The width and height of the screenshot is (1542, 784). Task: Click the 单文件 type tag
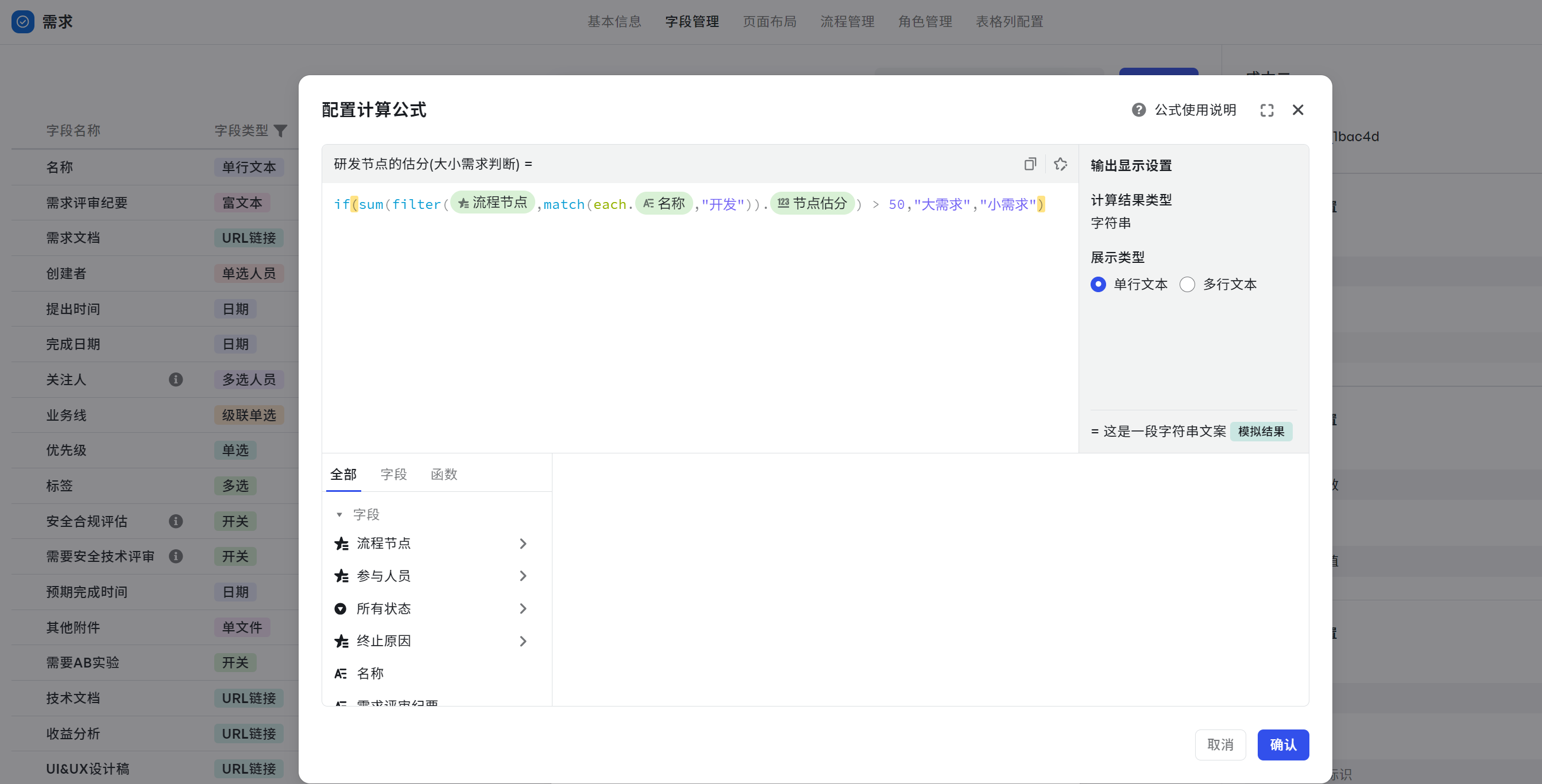[242, 627]
